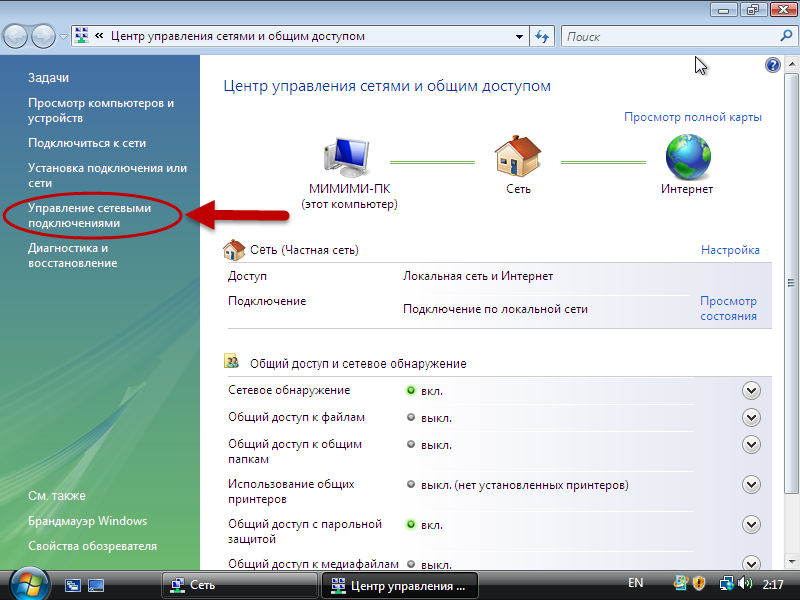Open recent pages dropdown next to Forward
This screenshot has height=600, width=800.
[x=63, y=37]
